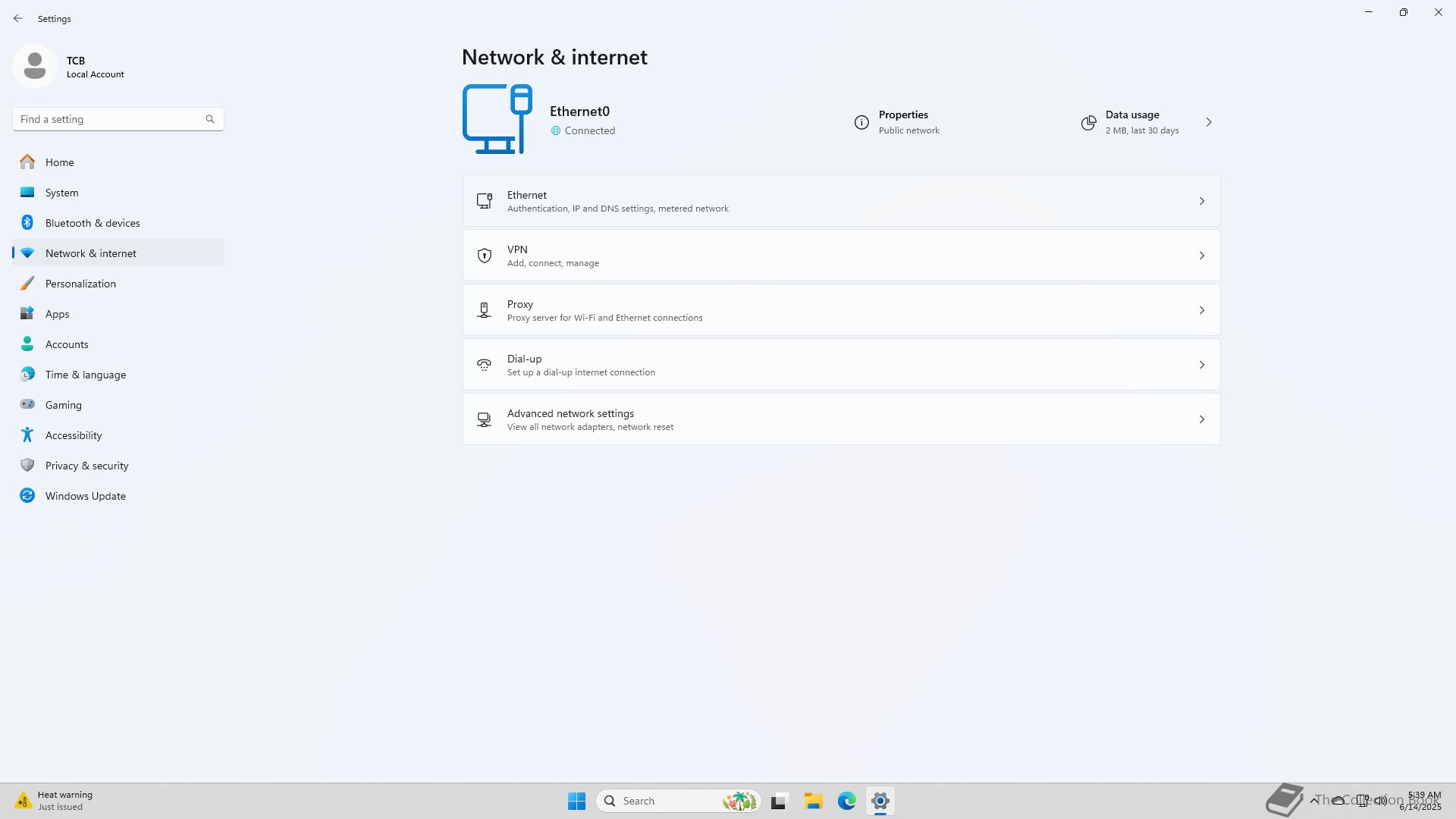Screen dimensions: 1456x819
Task: Click the Properties info icon
Action: 861,122
